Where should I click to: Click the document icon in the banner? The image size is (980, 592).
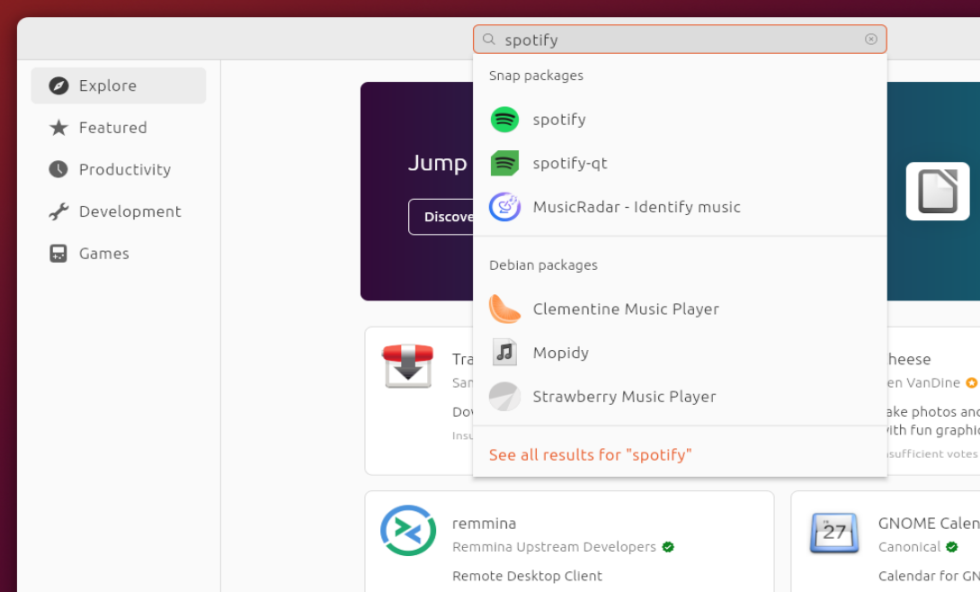(x=938, y=189)
